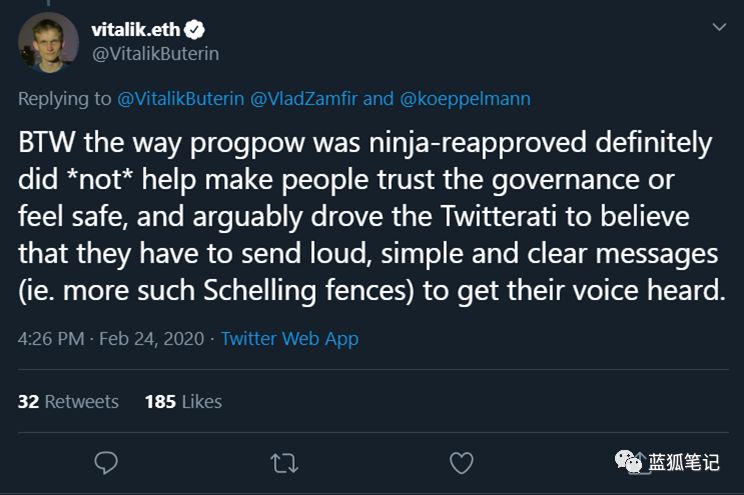Open the Twitter Web App source link
The height and width of the screenshot is (495, 744).
tap(289, 339)
